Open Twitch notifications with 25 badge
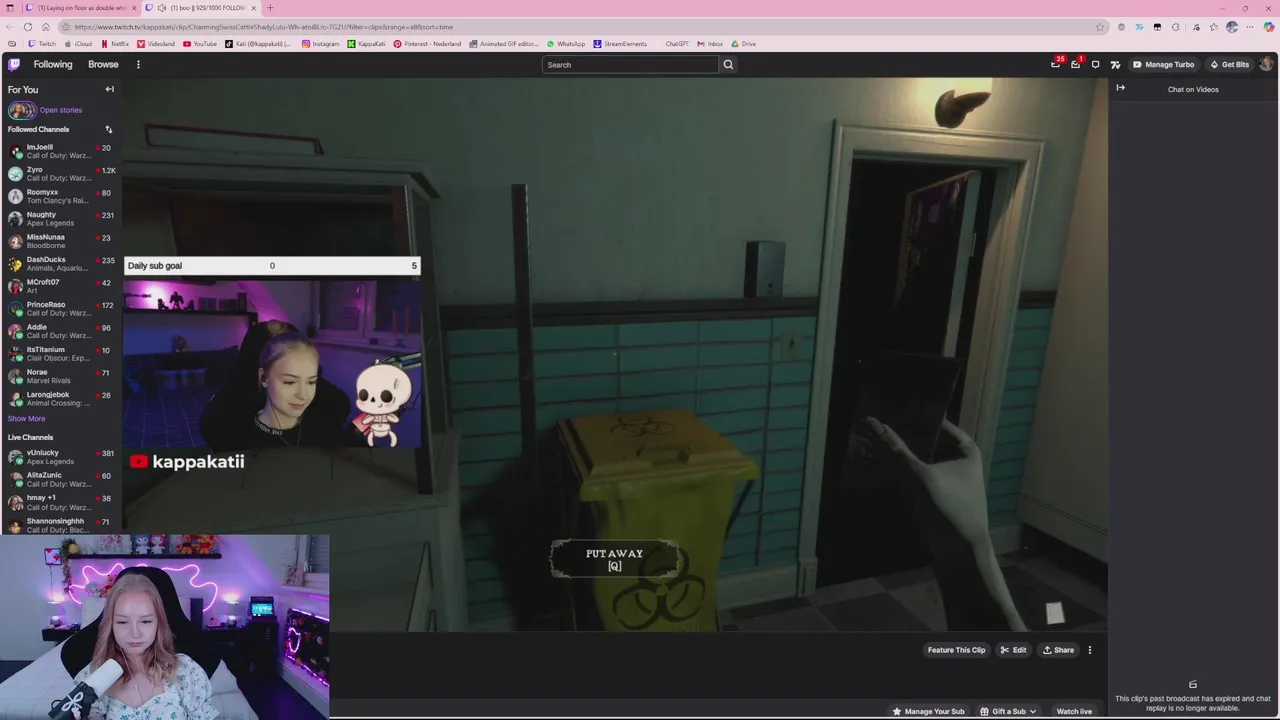This screenshot has height=720, width=1280. (1056, 64)
